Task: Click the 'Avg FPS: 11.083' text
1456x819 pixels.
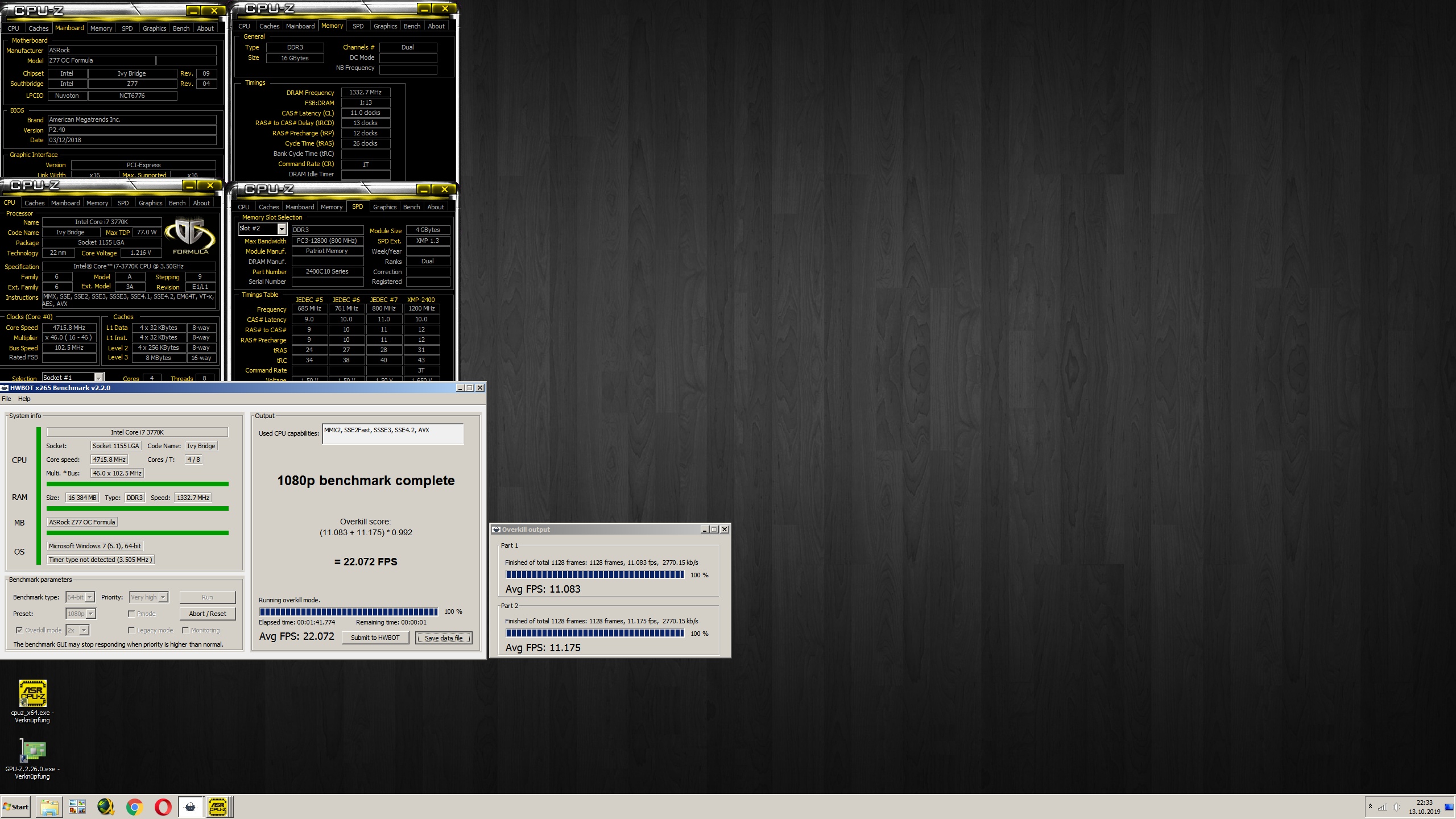Action: [543, 589]
